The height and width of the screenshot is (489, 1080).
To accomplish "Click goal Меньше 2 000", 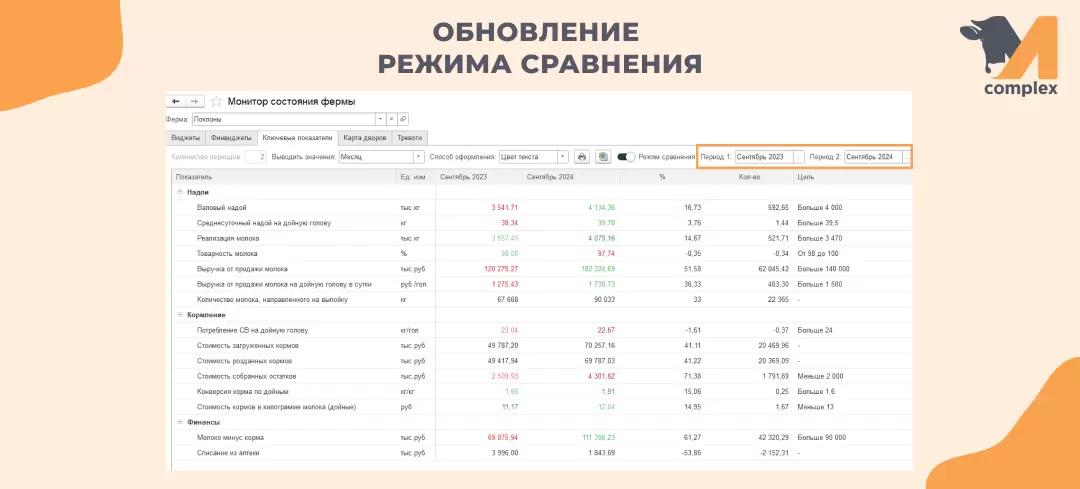I will (820, 376).
